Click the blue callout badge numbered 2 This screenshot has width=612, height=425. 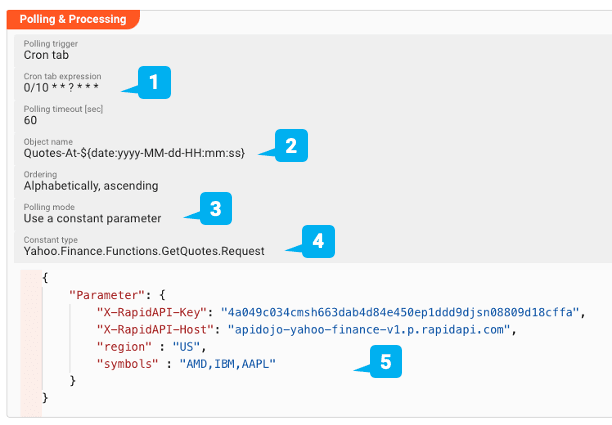(x=291, y=146)
